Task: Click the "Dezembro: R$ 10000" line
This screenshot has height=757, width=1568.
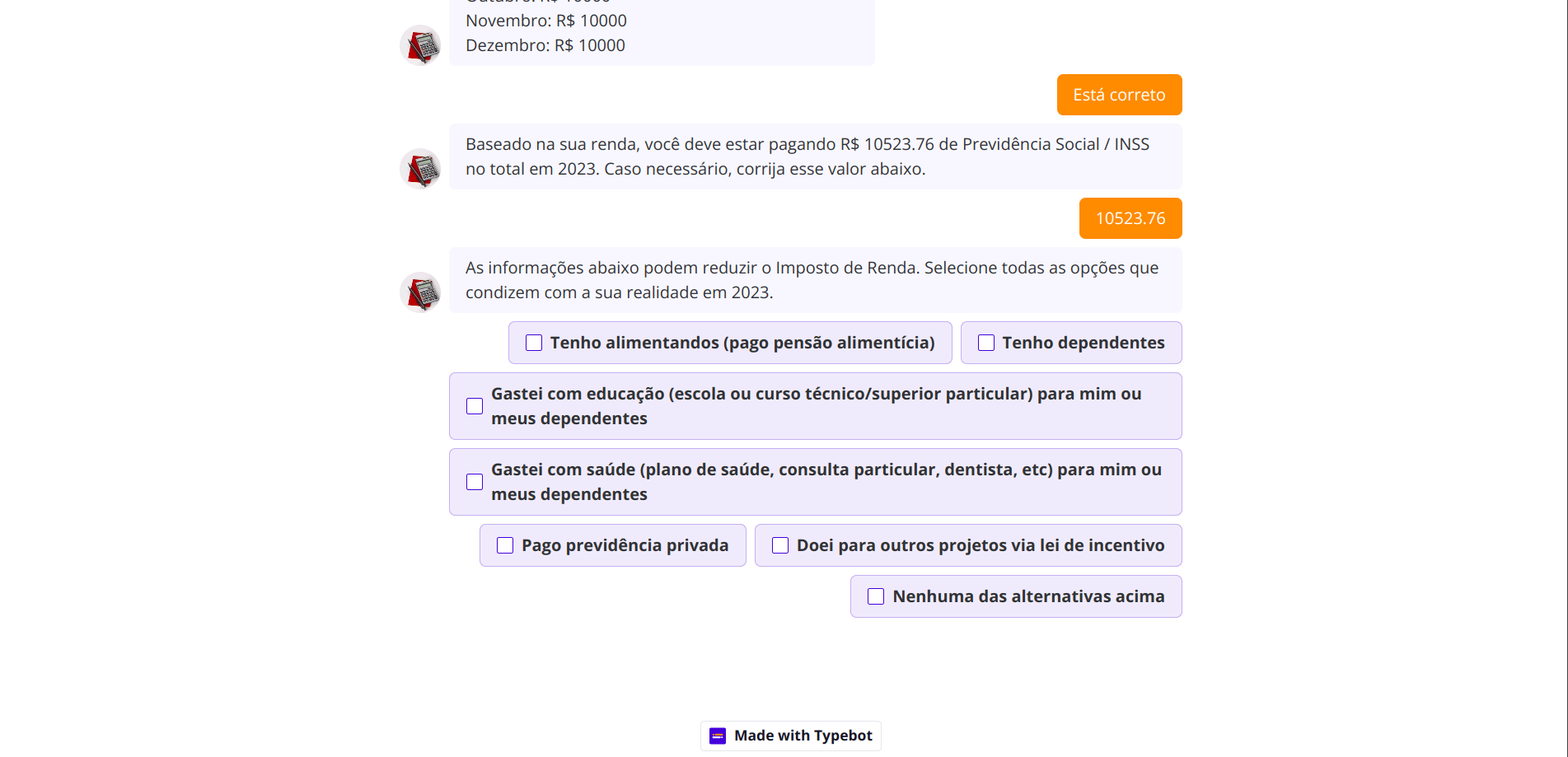Action: [545, 45]
